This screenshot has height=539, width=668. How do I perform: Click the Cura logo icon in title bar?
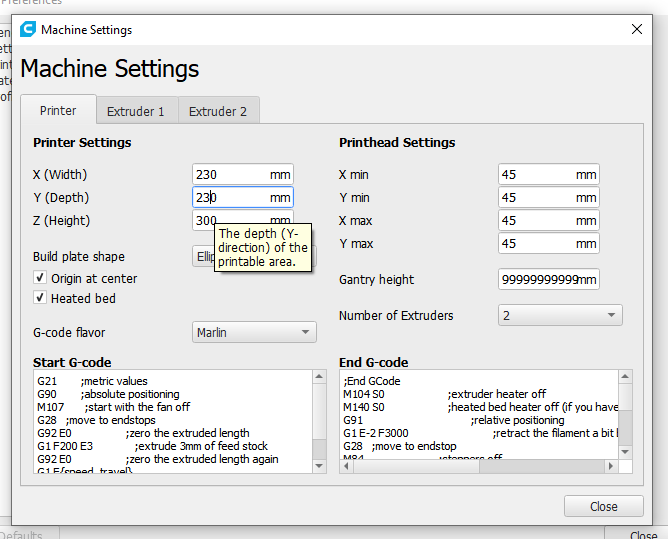tap(28, 29)
